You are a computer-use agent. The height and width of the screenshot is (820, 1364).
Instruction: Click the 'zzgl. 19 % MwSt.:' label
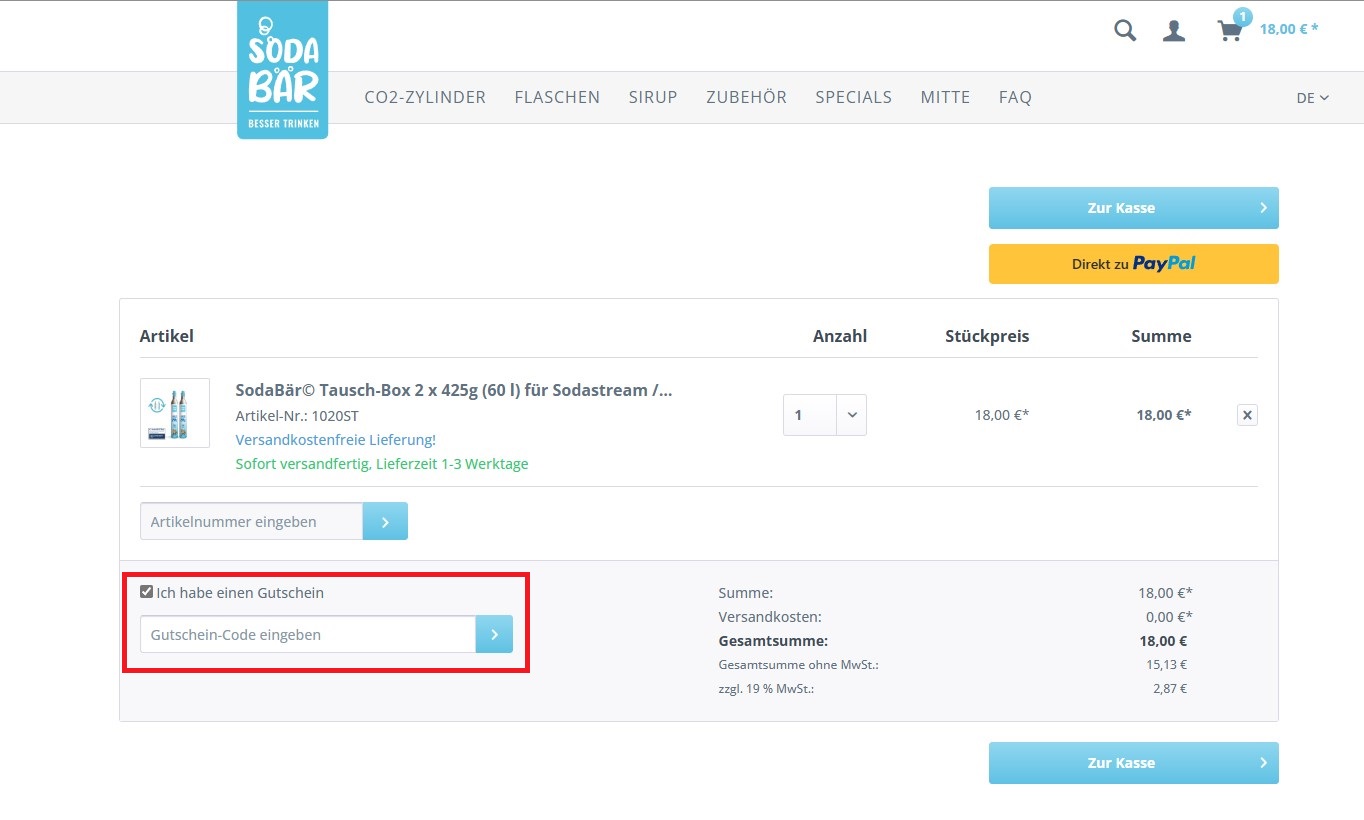(x=766, y=689)
